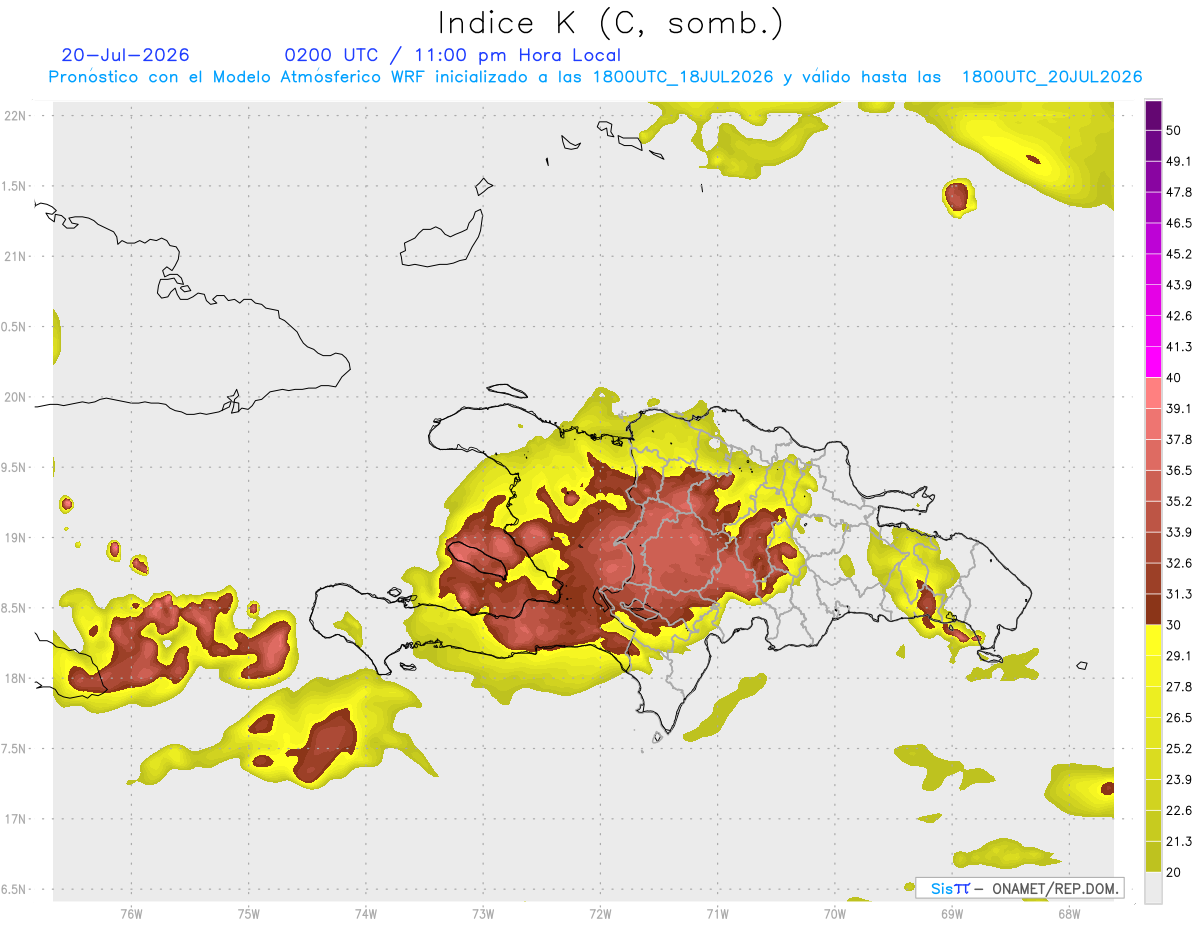Screen dimensions: 1200x927
Task: Click the "0200 UTC / 11:00 pm Hora Local" text
Action: [x=453, y=55]
